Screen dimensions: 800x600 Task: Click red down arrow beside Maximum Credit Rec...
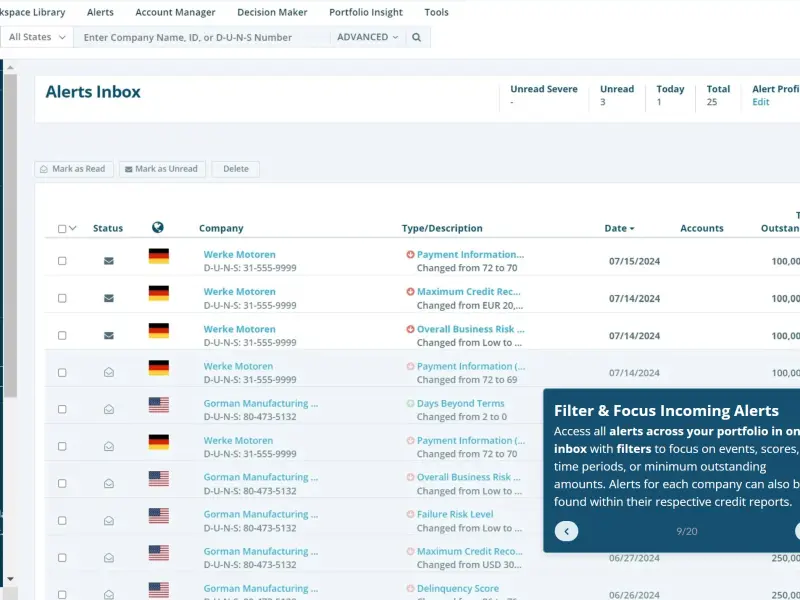410,292
